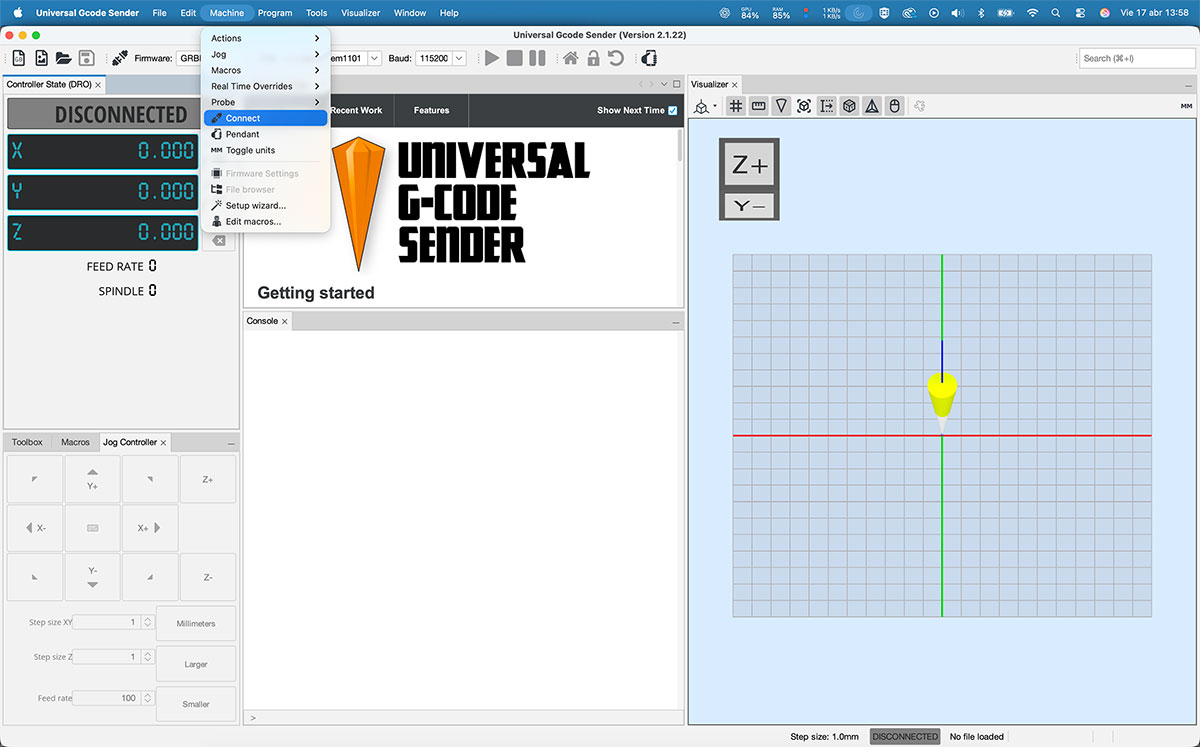The image size is (1200, 747).
Task: Click the Z+ jog button
Action: click(x=208, y=479)
